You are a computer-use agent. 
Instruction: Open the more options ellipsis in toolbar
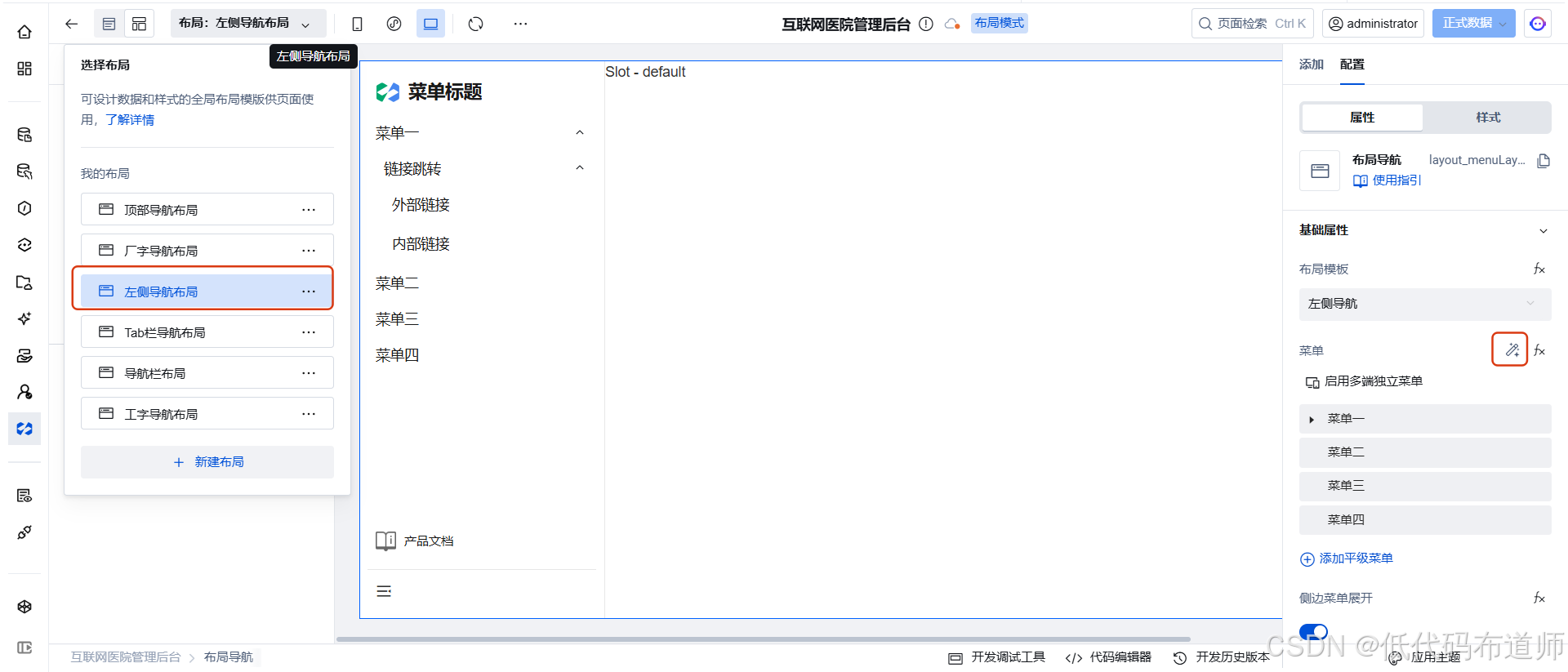[520, 24]
